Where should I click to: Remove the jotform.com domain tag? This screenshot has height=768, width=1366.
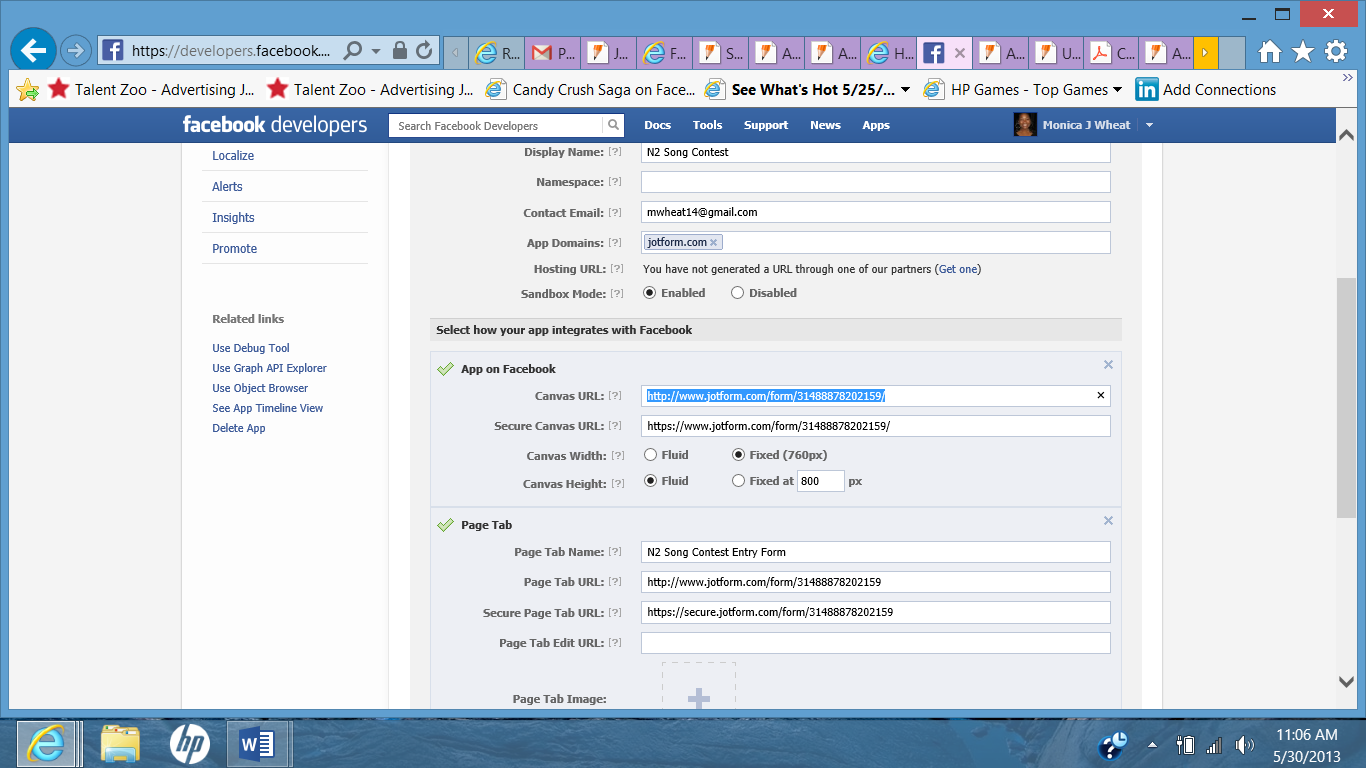click(x=713, y=243)
